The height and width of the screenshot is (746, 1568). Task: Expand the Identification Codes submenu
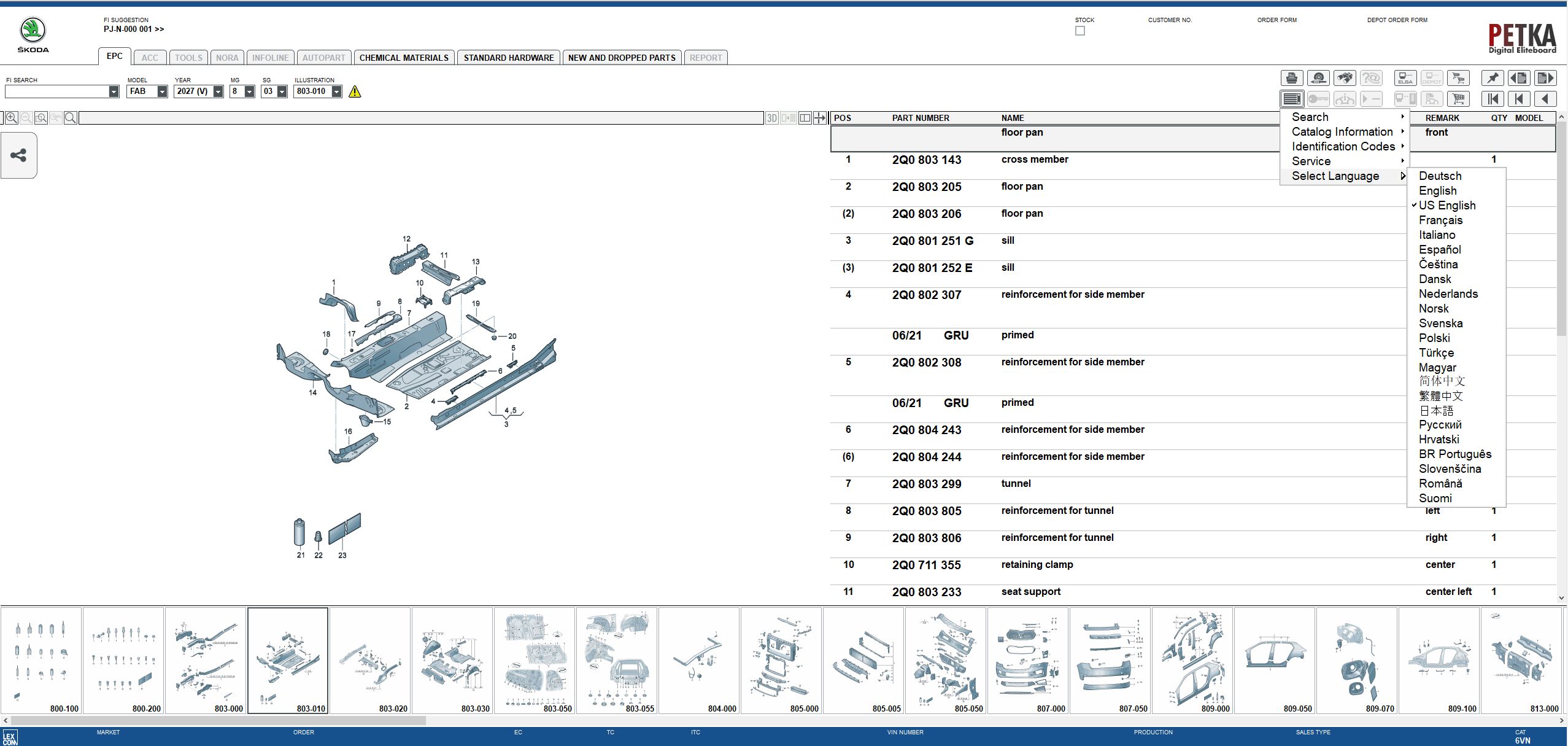coord(1345,146)
